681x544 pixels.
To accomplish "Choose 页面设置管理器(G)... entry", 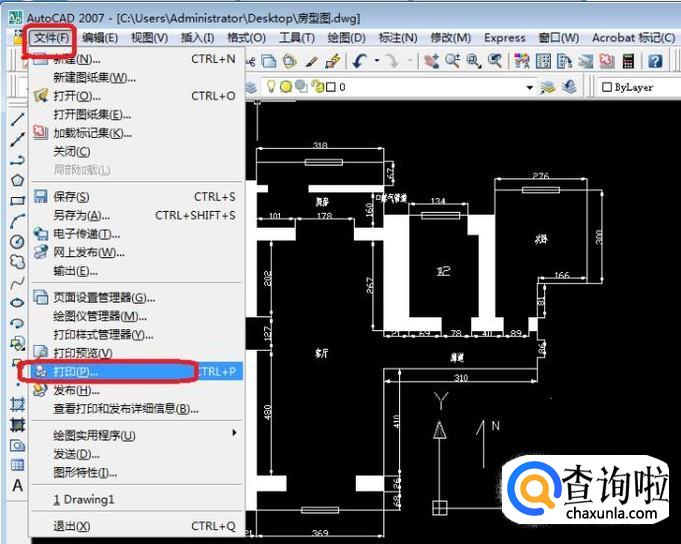I will tap(136, 297).
